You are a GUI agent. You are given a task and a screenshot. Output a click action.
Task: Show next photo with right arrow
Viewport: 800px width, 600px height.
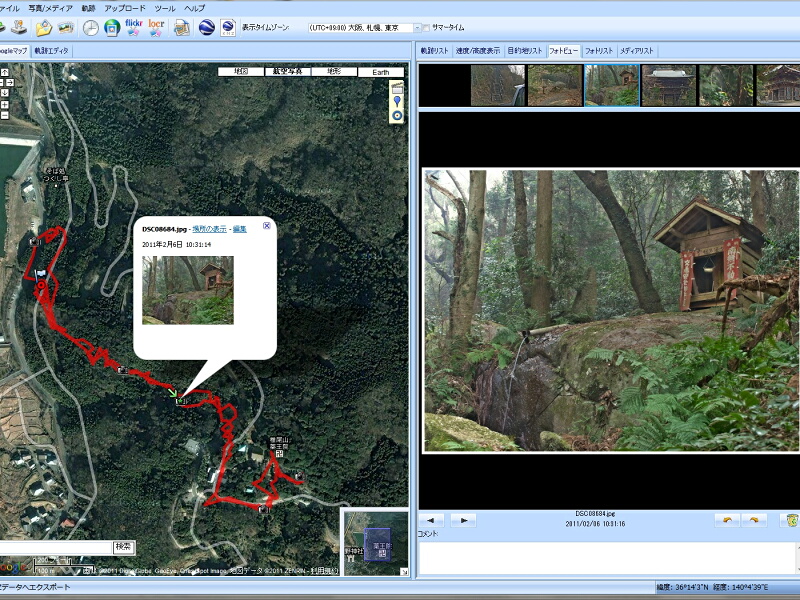(464, 520)
